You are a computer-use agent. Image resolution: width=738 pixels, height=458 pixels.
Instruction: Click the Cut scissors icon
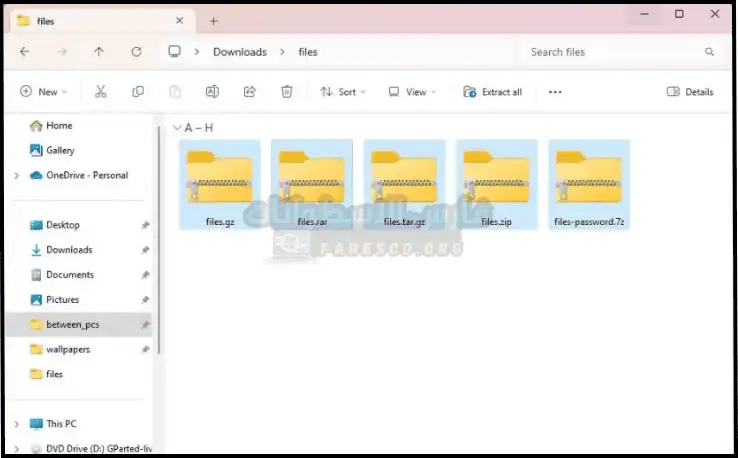[x=101, y=92]
